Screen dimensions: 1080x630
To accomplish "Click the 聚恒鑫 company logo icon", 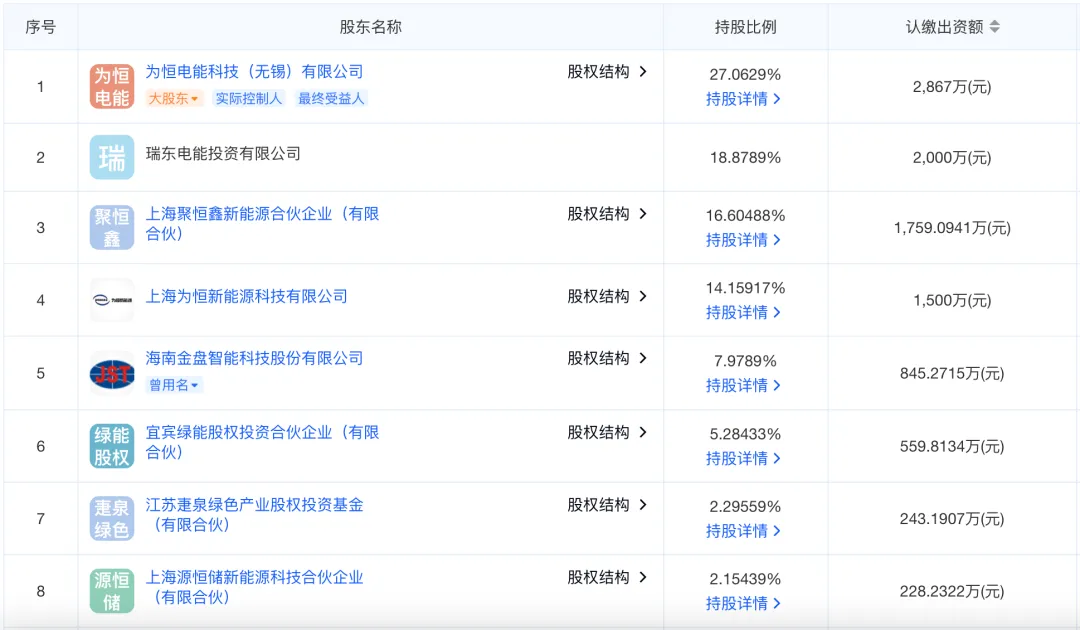I will tap(112, 227).
